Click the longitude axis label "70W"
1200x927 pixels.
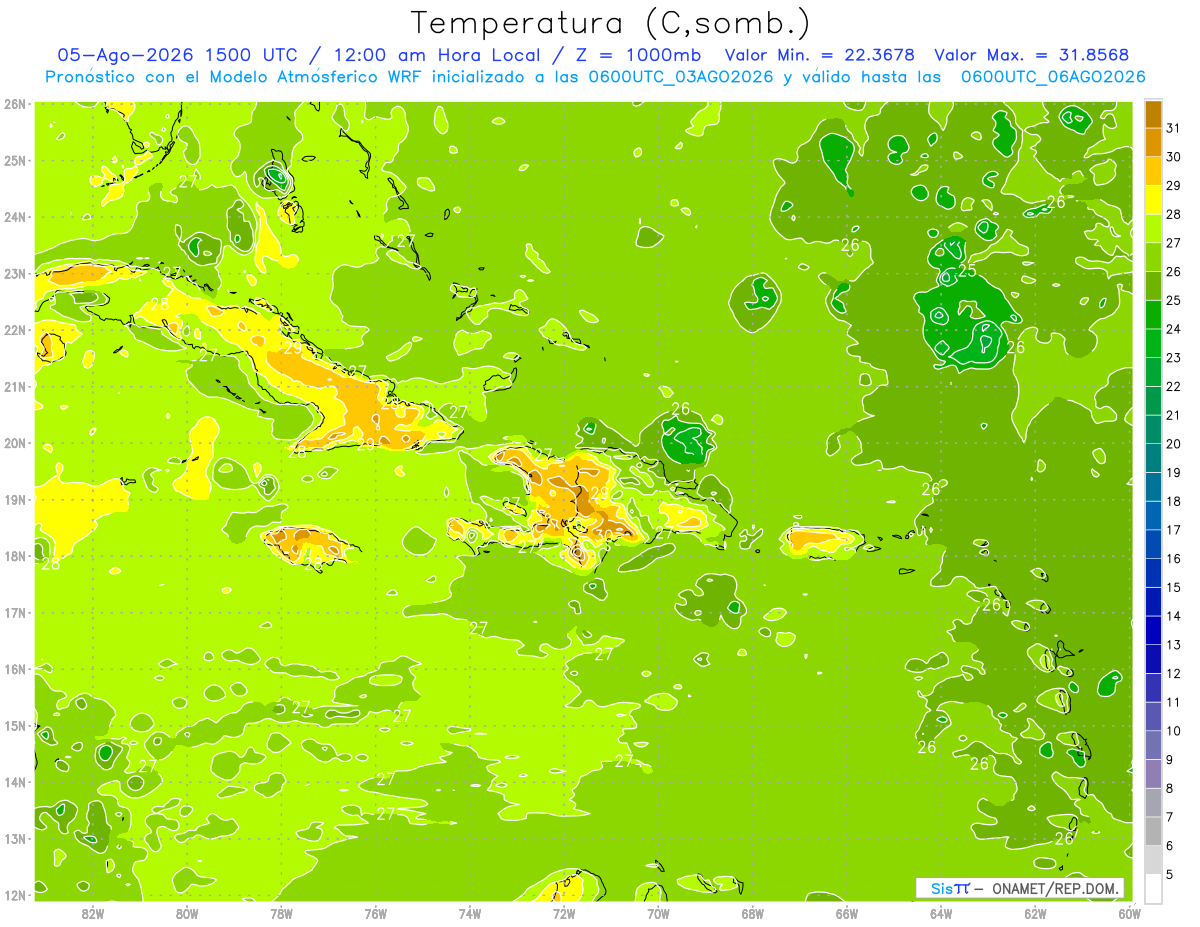click(658, 913)
